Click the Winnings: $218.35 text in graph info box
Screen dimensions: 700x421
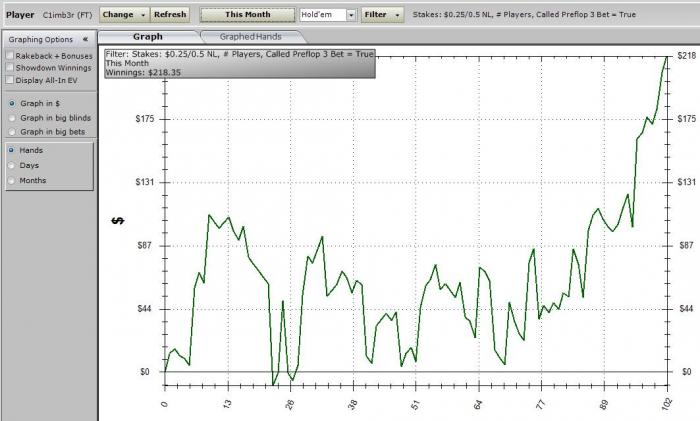coord(143,72)
